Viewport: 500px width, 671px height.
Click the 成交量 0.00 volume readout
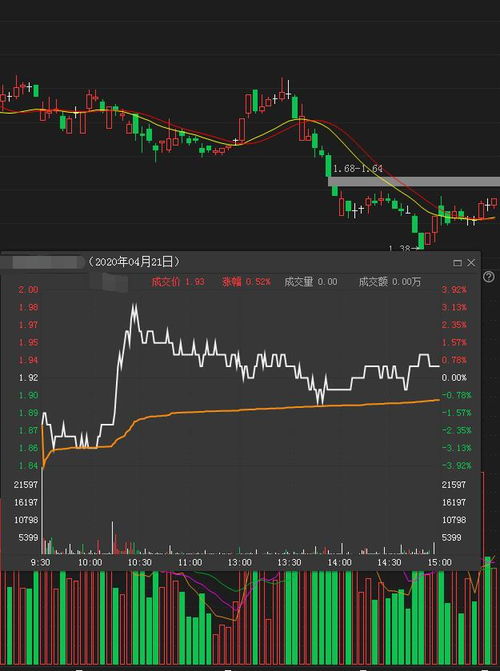(x=311, y=282)
